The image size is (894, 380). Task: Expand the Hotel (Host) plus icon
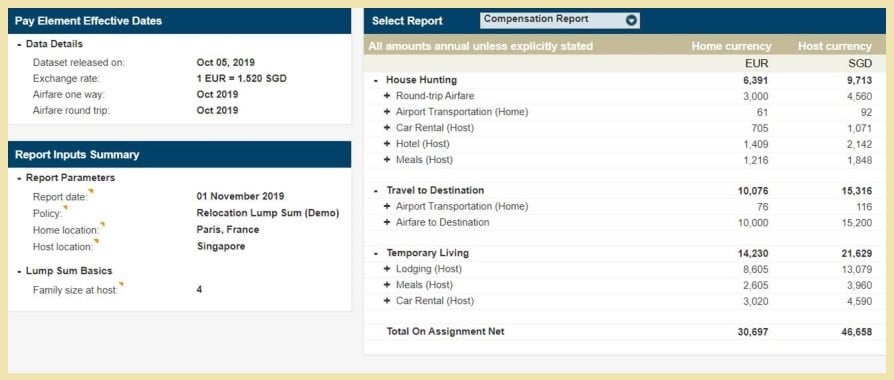pyautogui.click(x=387, y=144)
